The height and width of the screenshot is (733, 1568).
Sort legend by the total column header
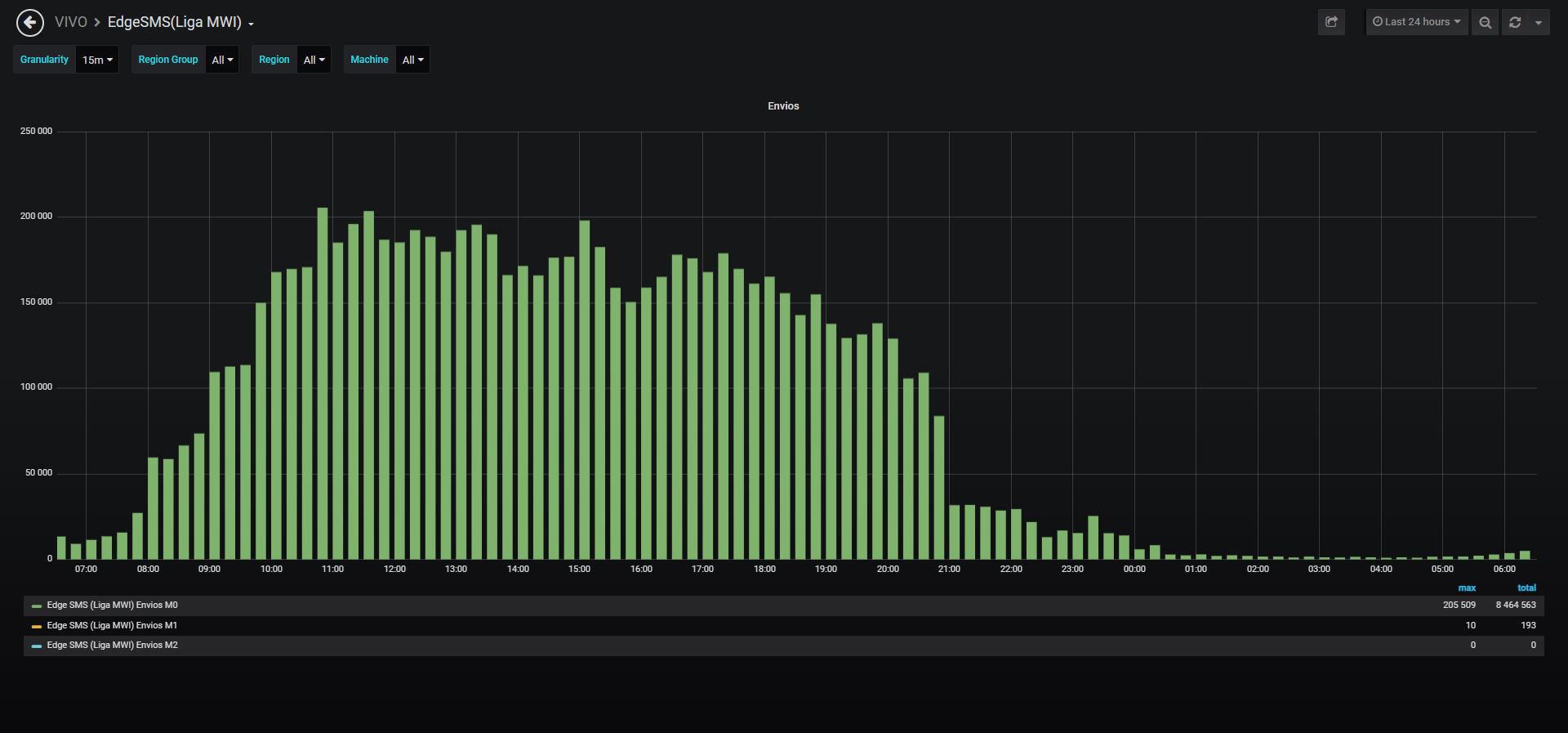click(1526, 588)
